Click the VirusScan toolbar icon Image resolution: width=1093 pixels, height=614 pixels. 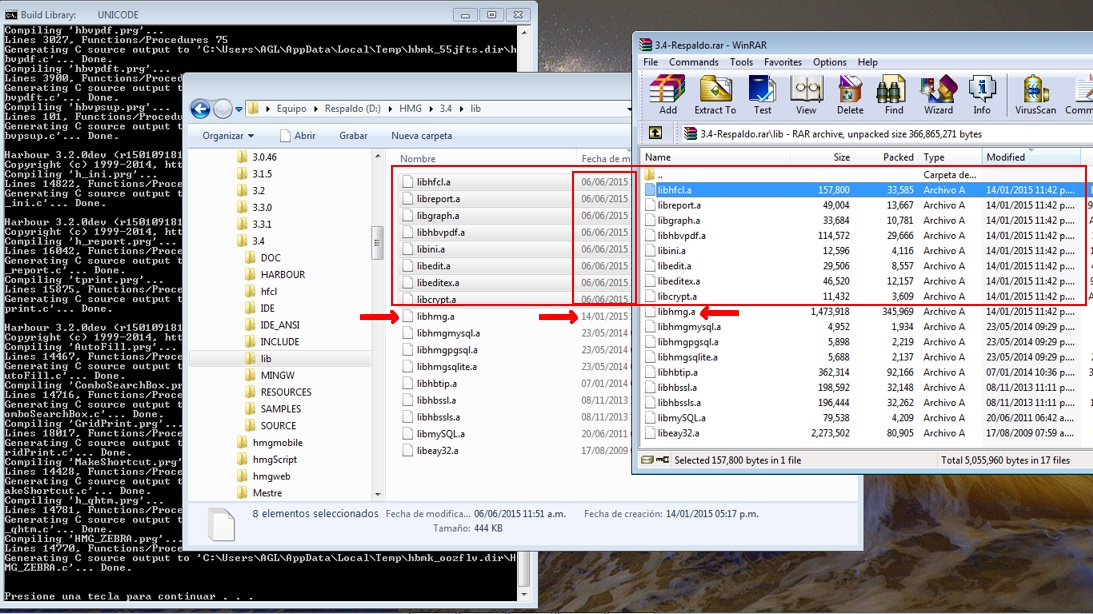(x=1034, y=95)
